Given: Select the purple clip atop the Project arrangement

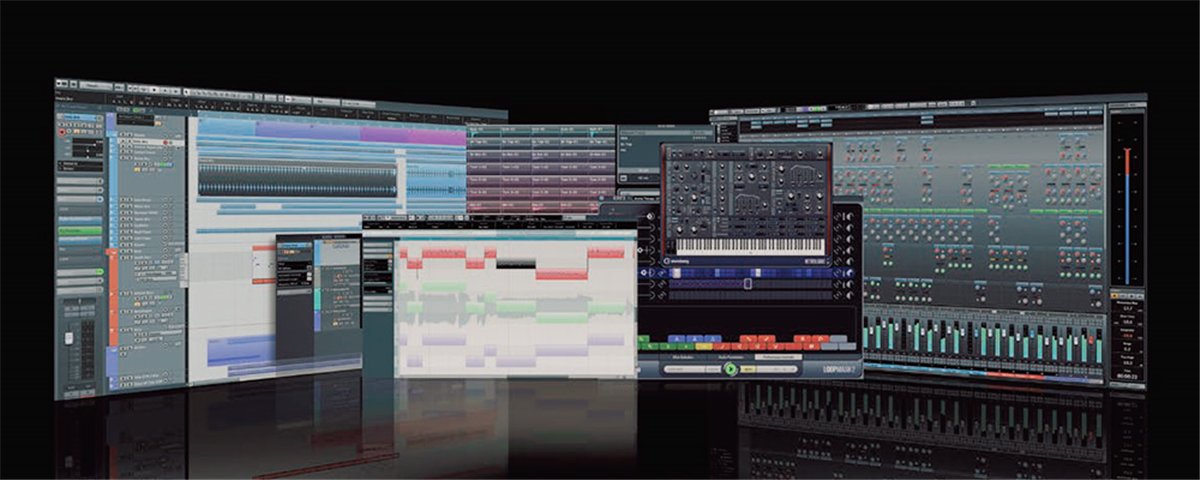Looking at the screenshot, I should pyautogui.click(x=307, y=130).
